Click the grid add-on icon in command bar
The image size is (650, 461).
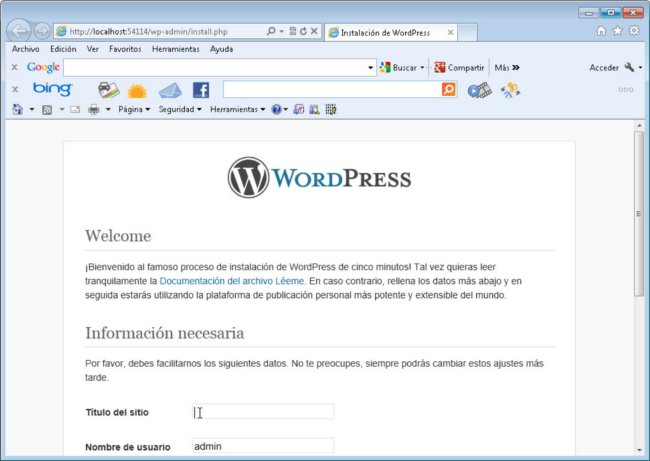(x=331, y=109)
